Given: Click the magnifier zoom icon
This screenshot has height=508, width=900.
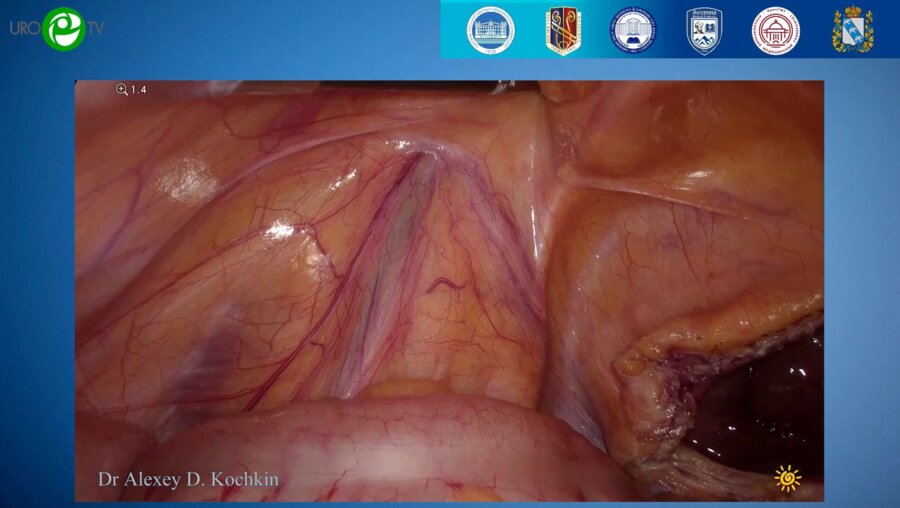Looking at the screenshot, I should (122, 90).
